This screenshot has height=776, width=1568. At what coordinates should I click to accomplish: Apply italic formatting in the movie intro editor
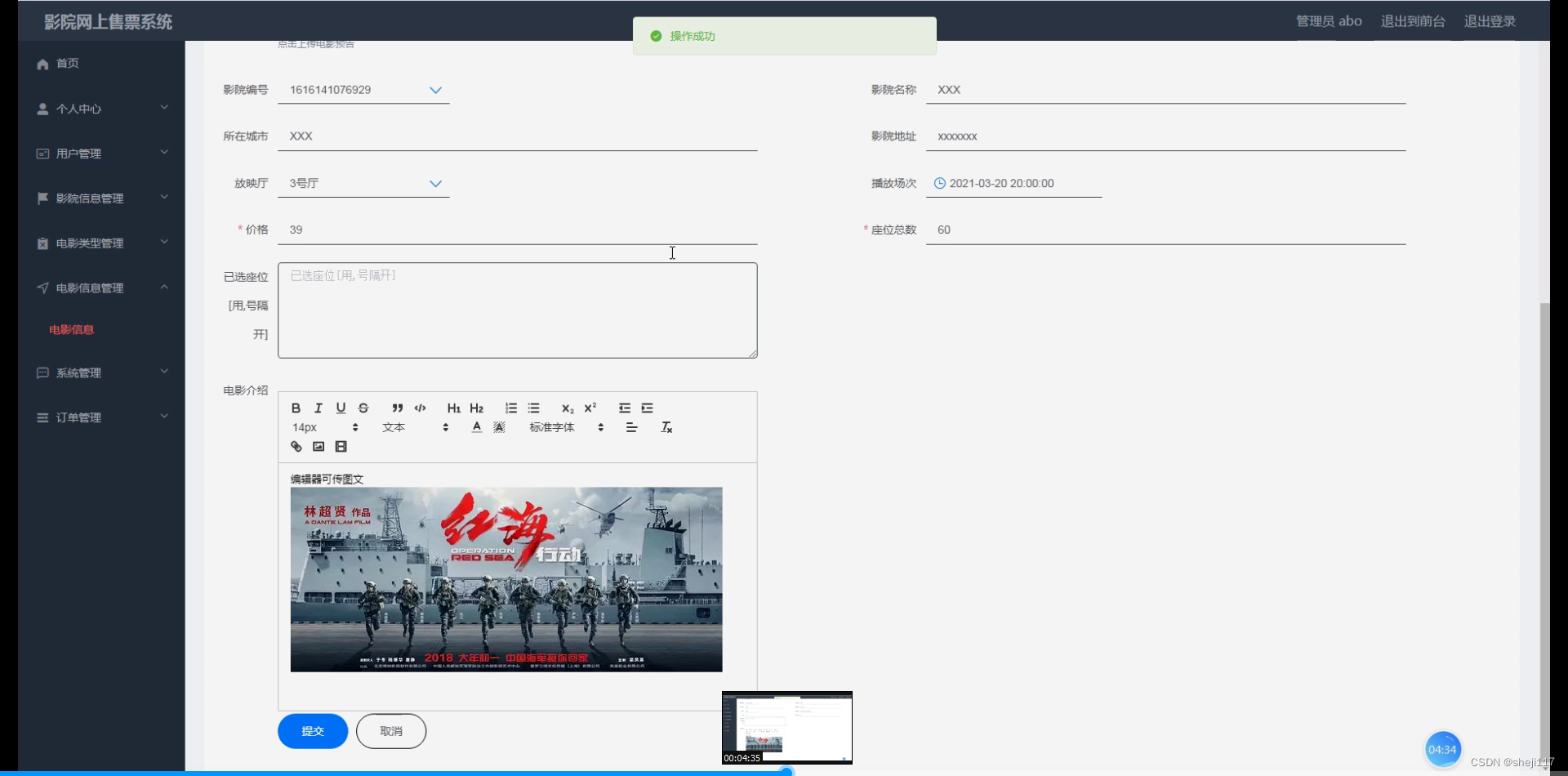[x=318, y=408]
